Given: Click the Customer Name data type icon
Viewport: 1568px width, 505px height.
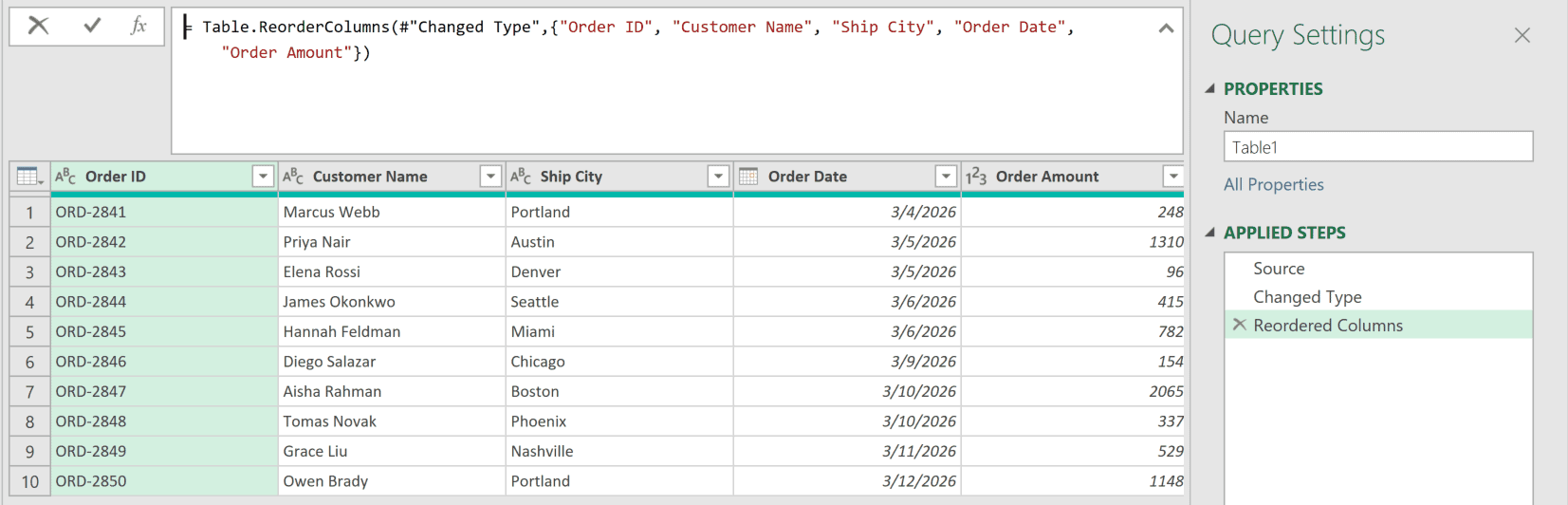Looking at the screenshot, I should click(x=293, y=177).
